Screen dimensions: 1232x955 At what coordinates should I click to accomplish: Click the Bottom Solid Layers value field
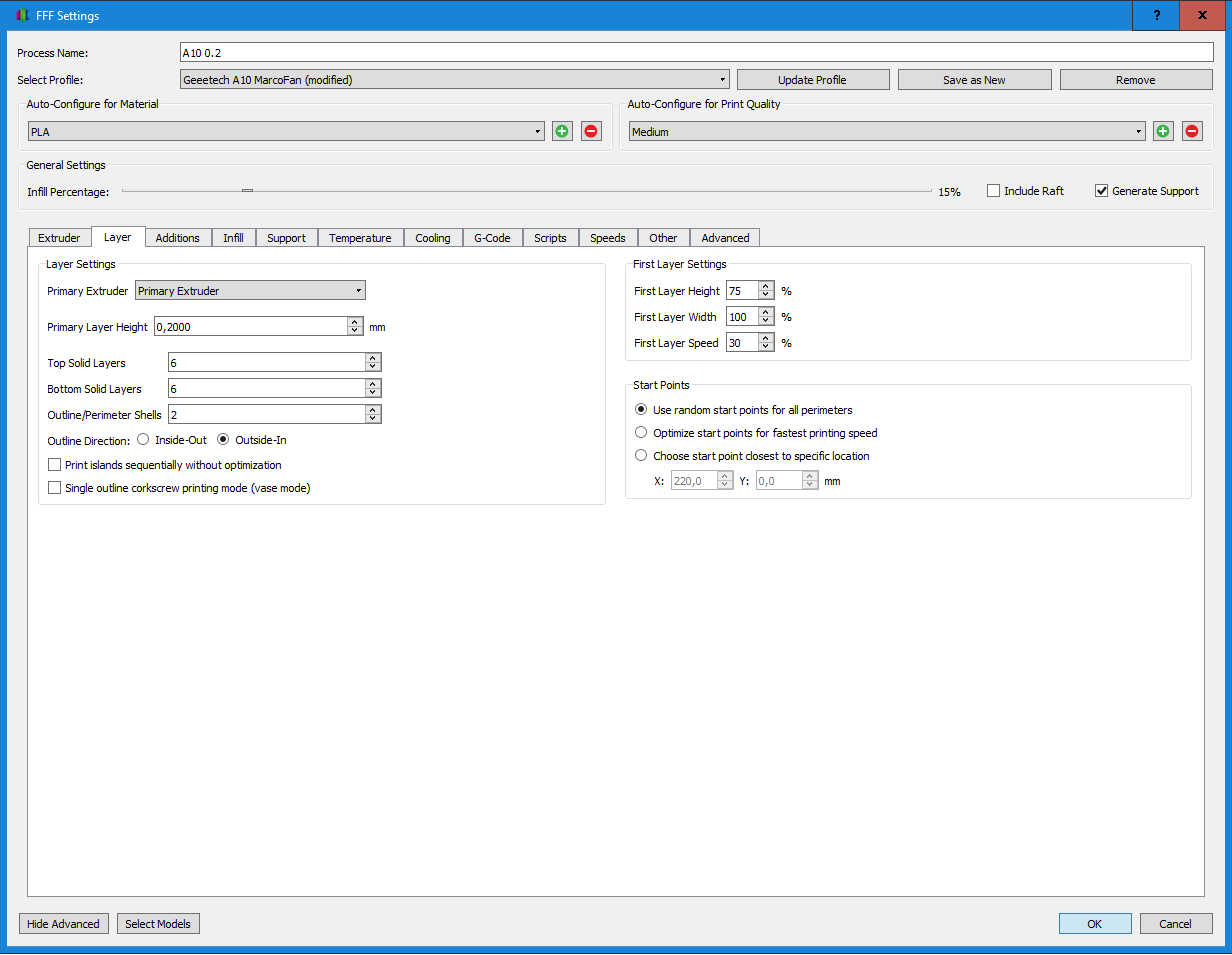click(x=266, y=389)
